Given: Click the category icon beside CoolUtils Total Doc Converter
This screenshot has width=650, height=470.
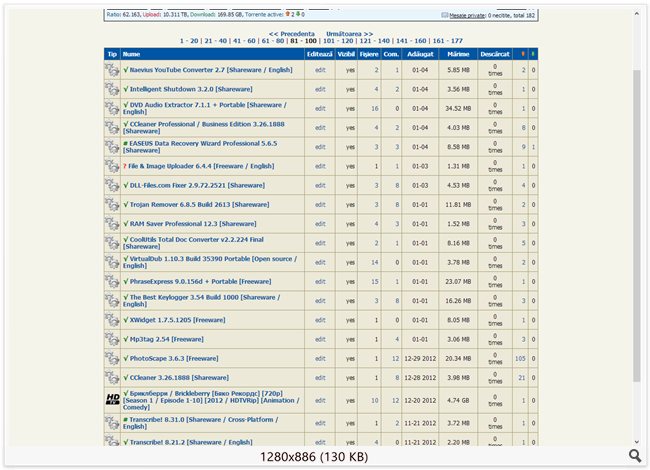Looking at the screenshot, I should click(112, 243).
